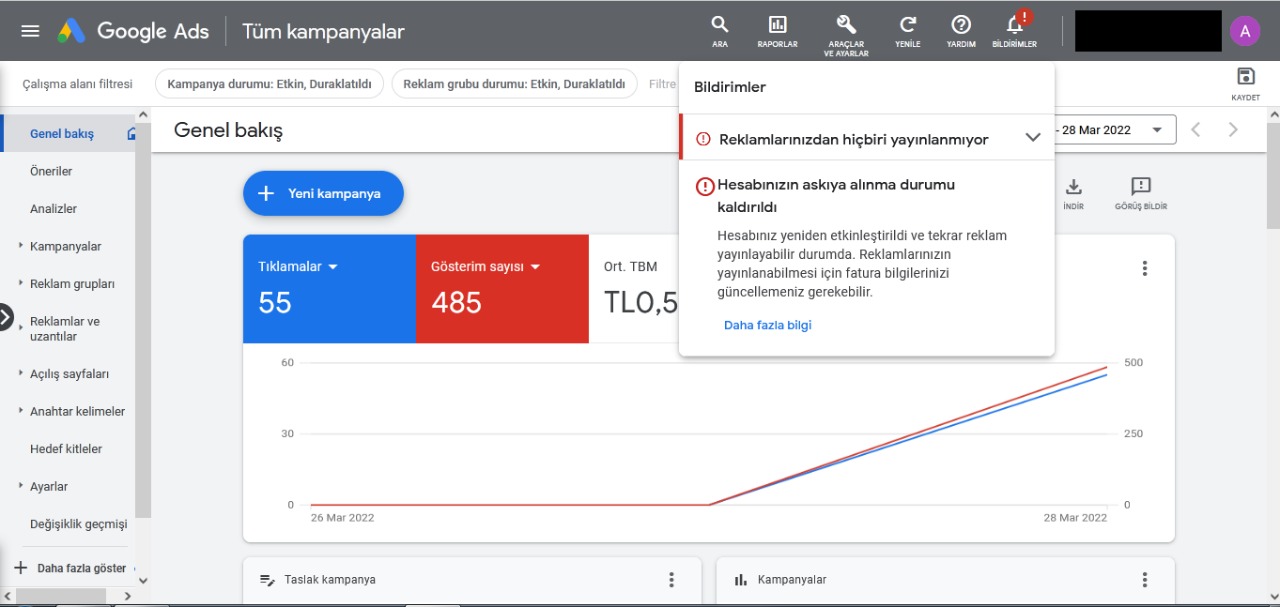The width and height of the screenshot is (1280, 607).
Task: Click the Reklam grubu durumu filter chip
Action: pyautogui.click(x=514, y=84)
